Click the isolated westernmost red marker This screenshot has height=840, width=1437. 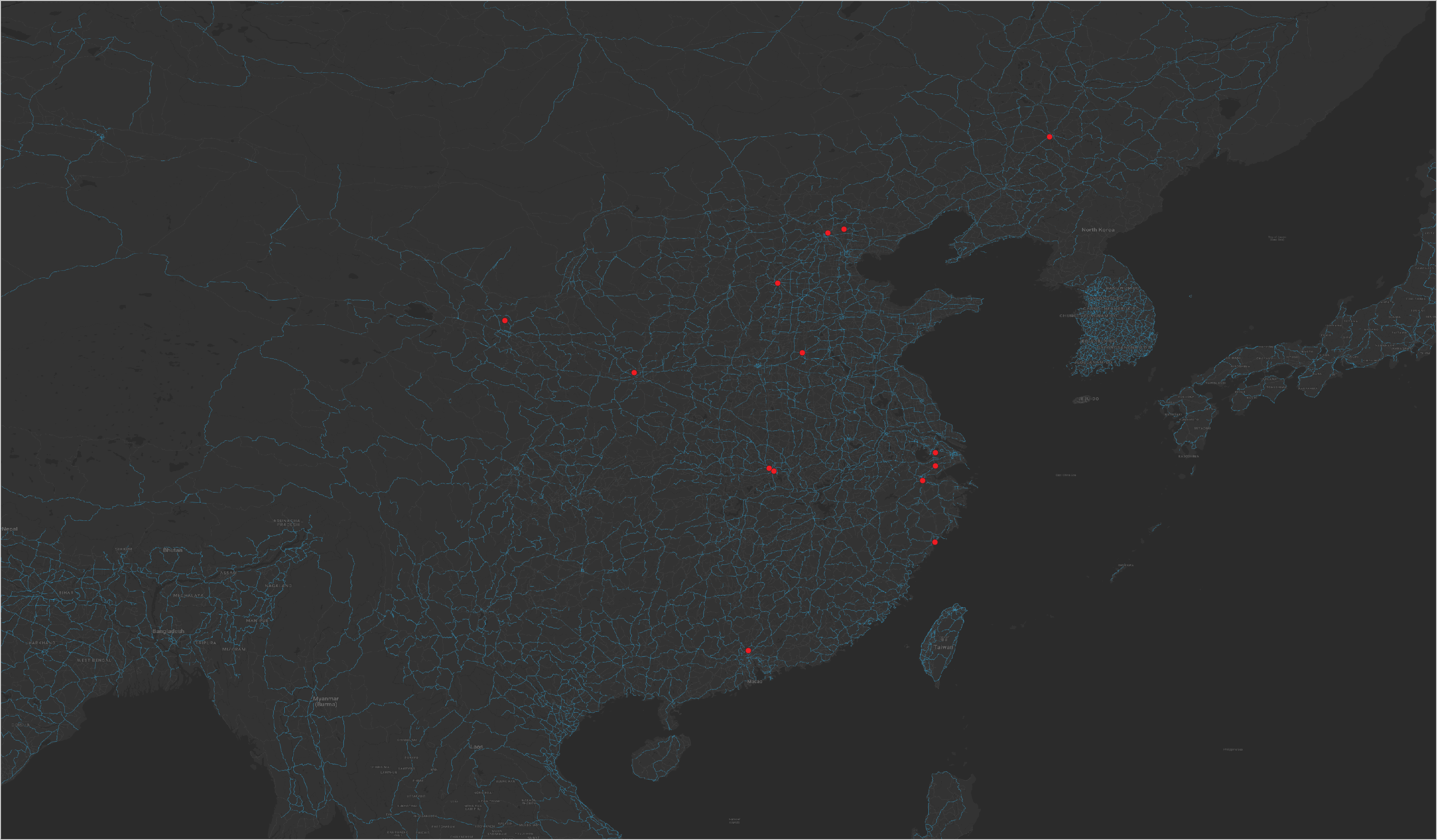pos(505,321)
